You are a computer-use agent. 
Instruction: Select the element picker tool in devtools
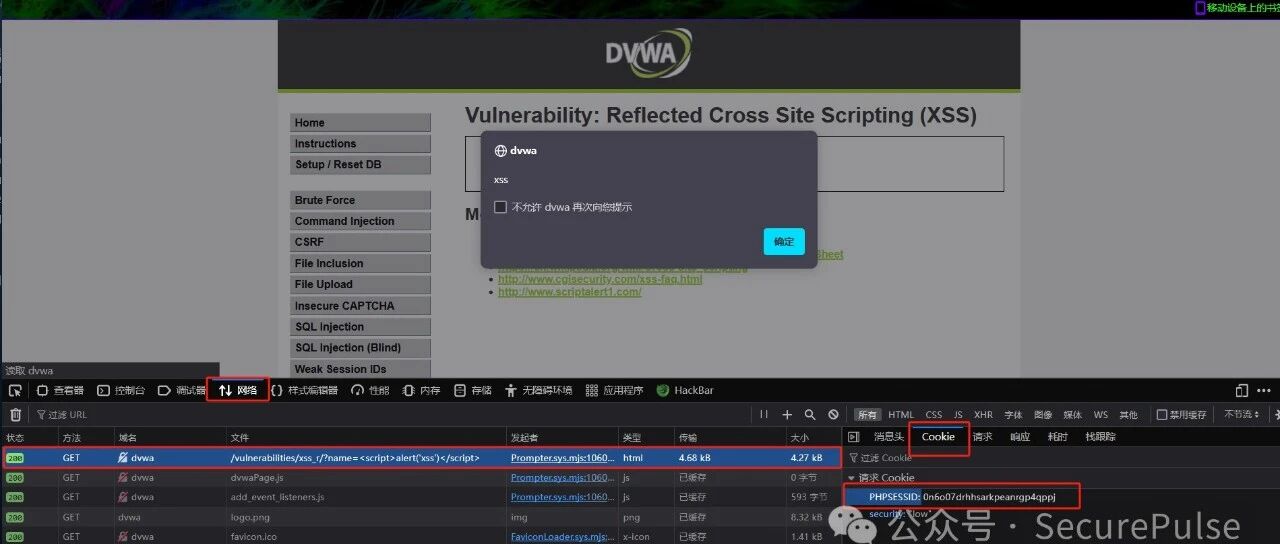(15, 390)
